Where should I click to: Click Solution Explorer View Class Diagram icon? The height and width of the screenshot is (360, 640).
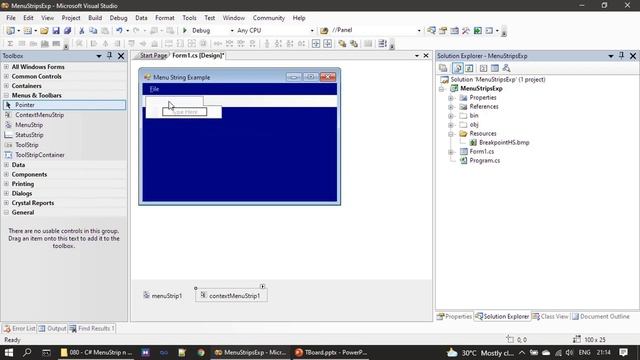pyautogui.click(x=507, y=68)
